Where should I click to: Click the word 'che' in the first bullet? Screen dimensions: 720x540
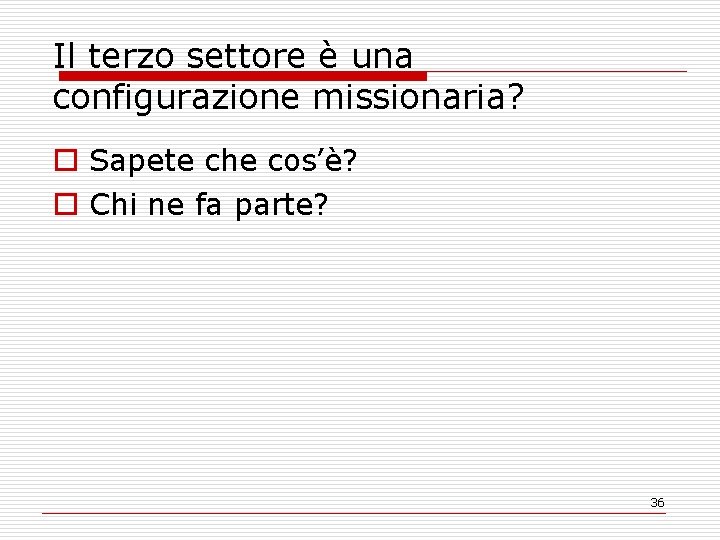coord(231,160)
